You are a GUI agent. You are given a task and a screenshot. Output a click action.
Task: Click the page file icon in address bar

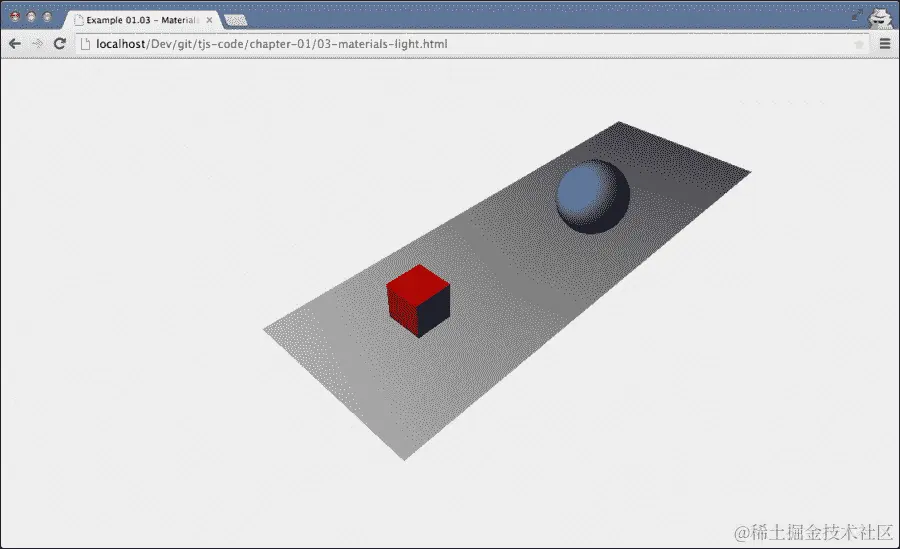[x=86, y=44]
